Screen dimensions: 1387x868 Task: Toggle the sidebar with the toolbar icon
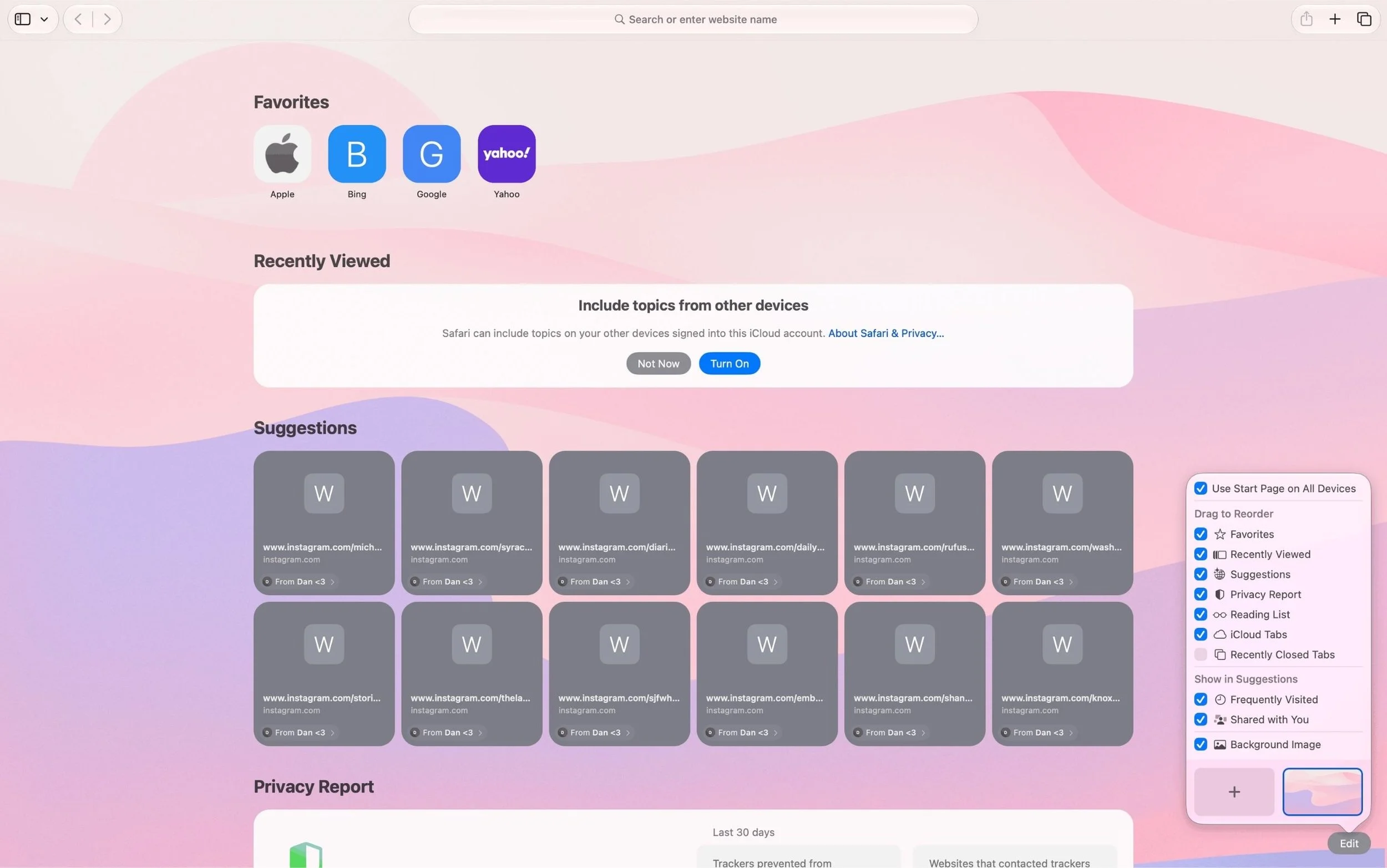click(x=22, y=19)
